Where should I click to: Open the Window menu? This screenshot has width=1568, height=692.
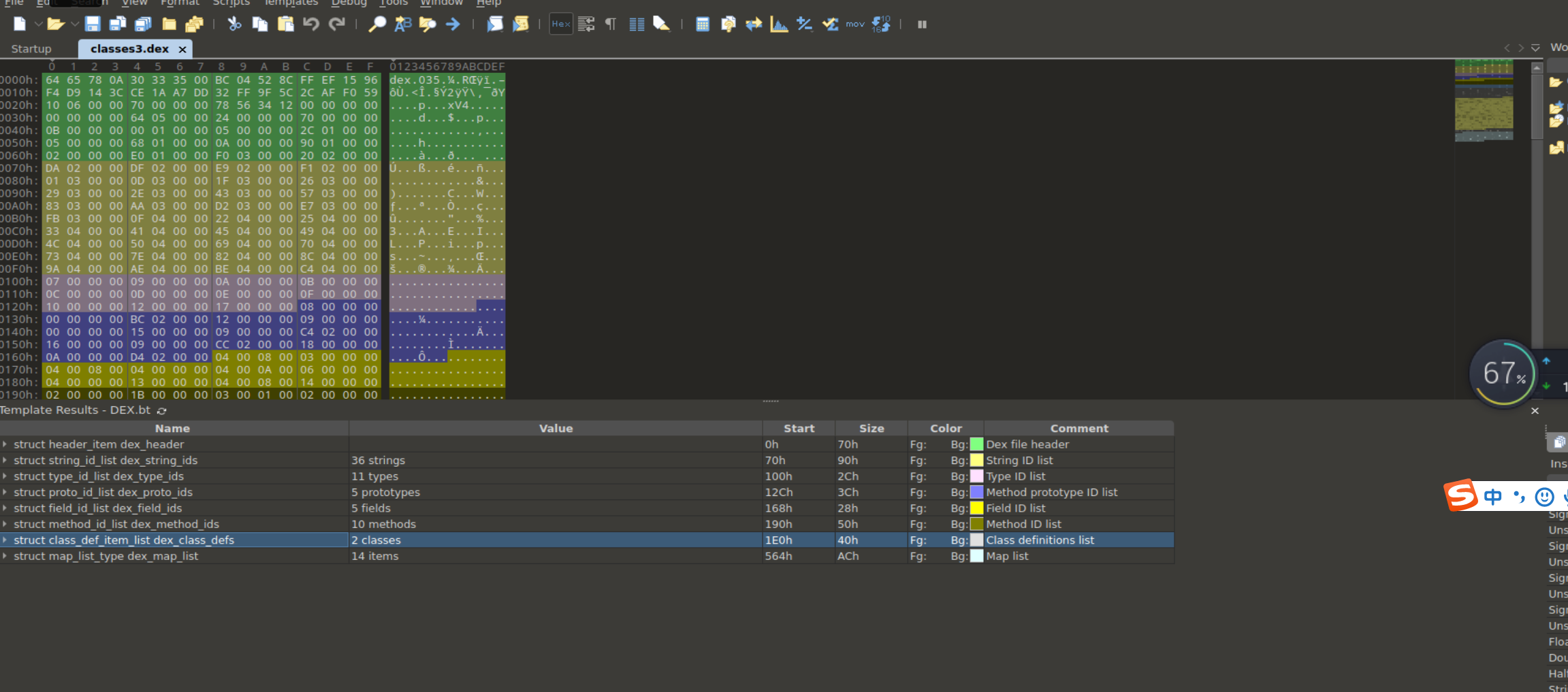tap(441, 3)
